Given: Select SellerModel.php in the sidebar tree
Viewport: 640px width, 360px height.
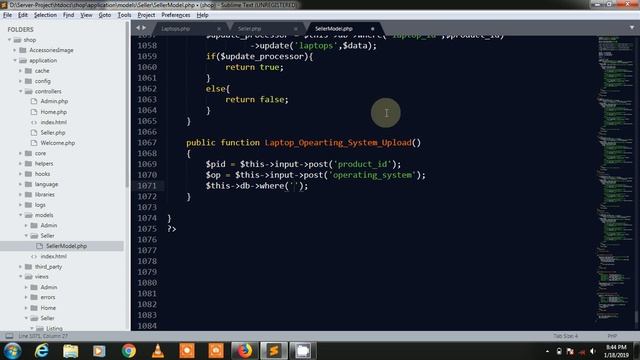Looking at the screenshot, I should (66, 246).
